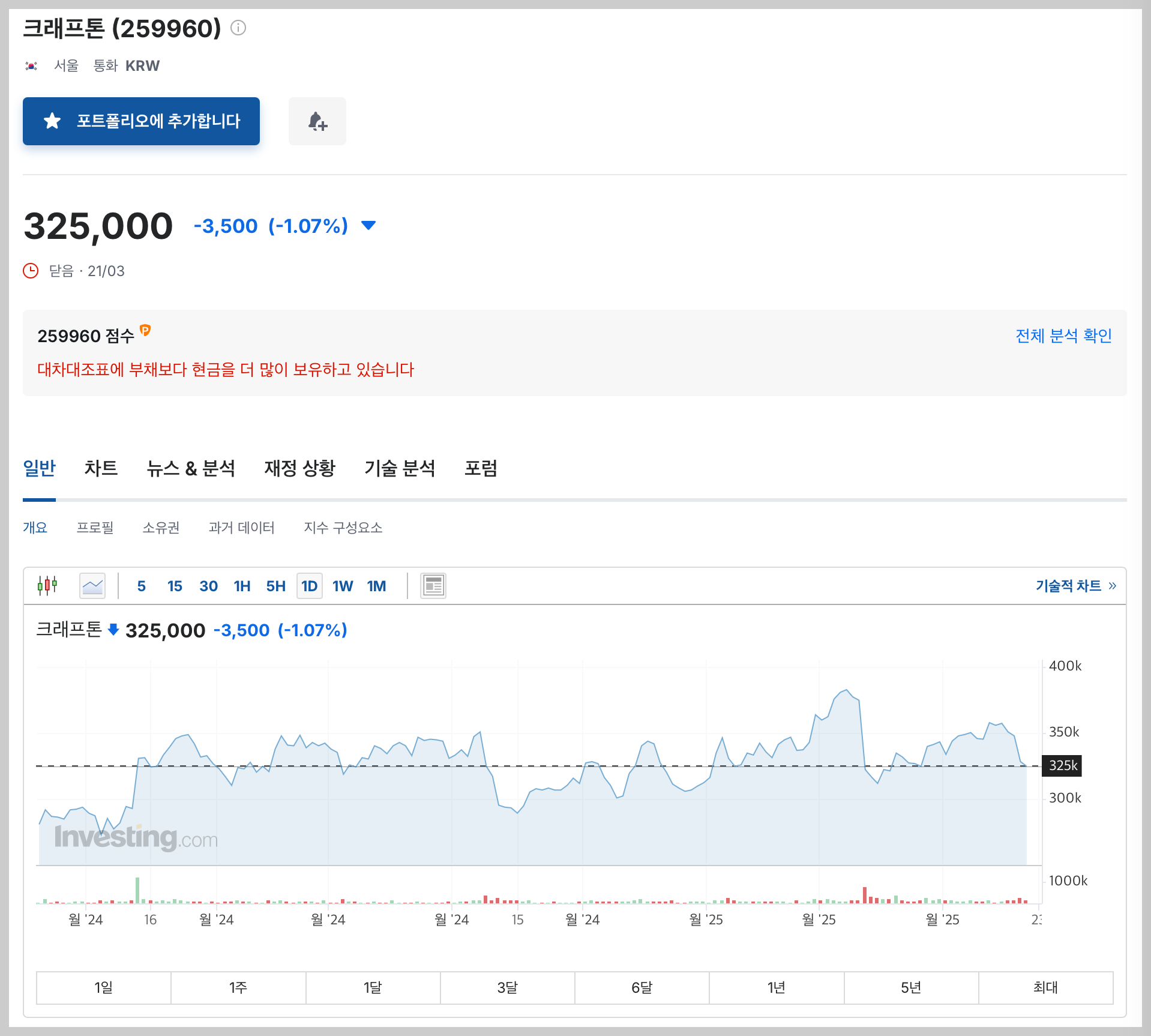The width and height of the screenshot is (1151, 1036).
Task: Open the 포럼 tab
Action: tap(481, 468)
